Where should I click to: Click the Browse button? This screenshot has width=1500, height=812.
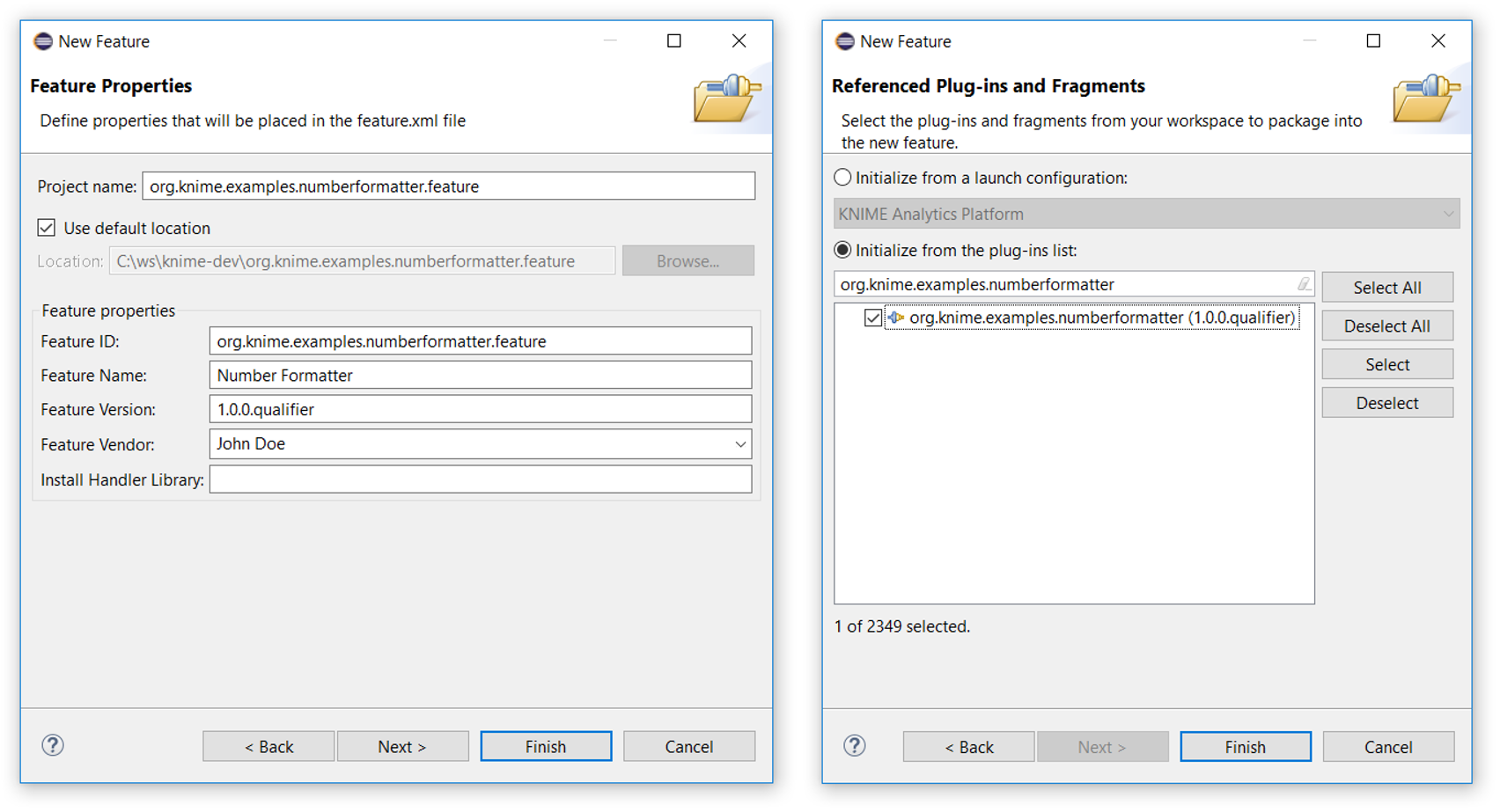pyautogui.click(x=688, y=260)
